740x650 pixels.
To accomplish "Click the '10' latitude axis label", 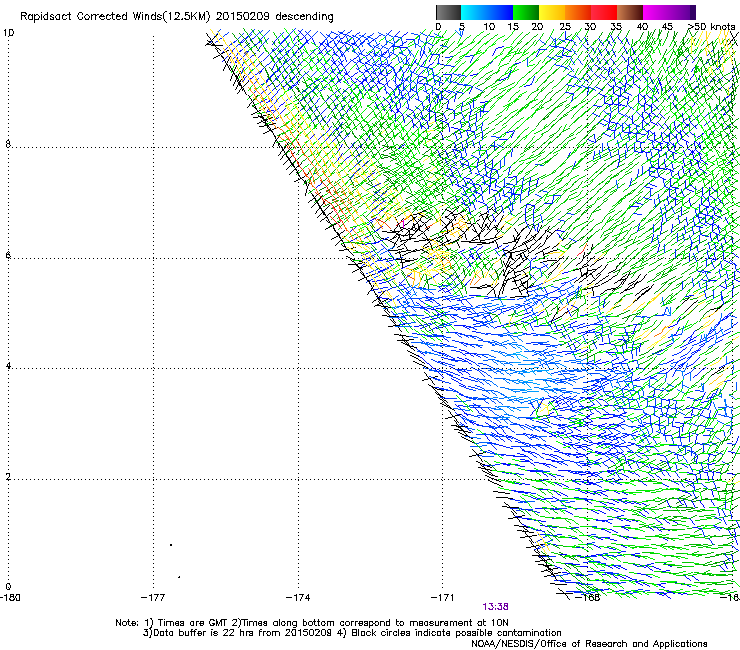I will (x=8, y=33).
